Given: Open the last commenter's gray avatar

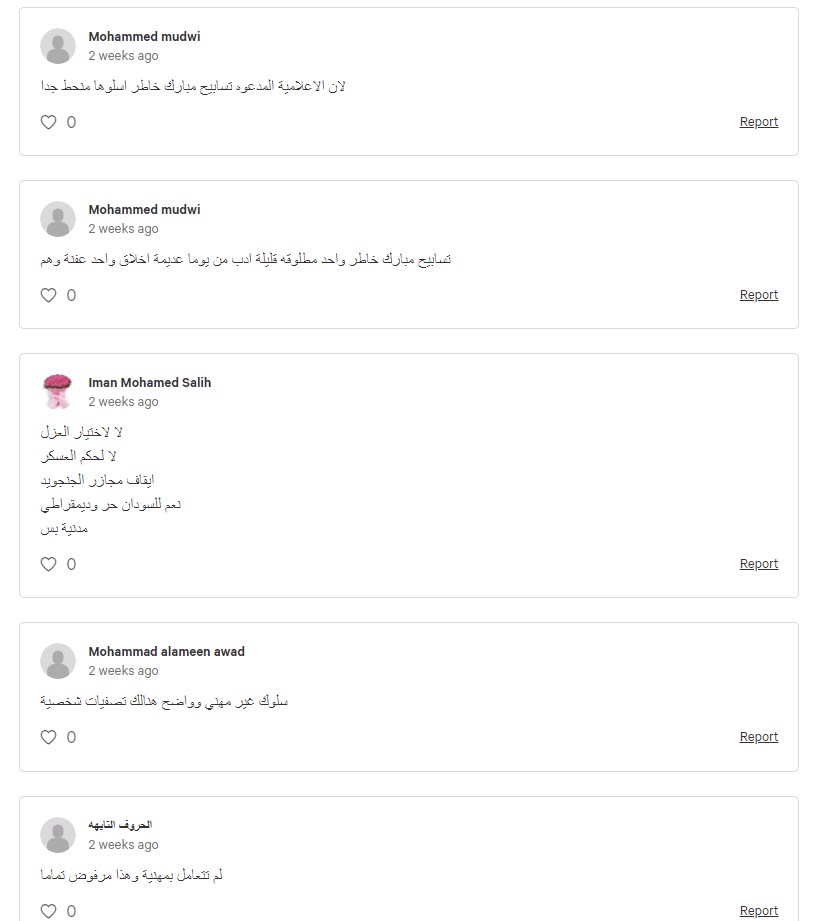Looking at the screenshot, I should coord(58,835).
